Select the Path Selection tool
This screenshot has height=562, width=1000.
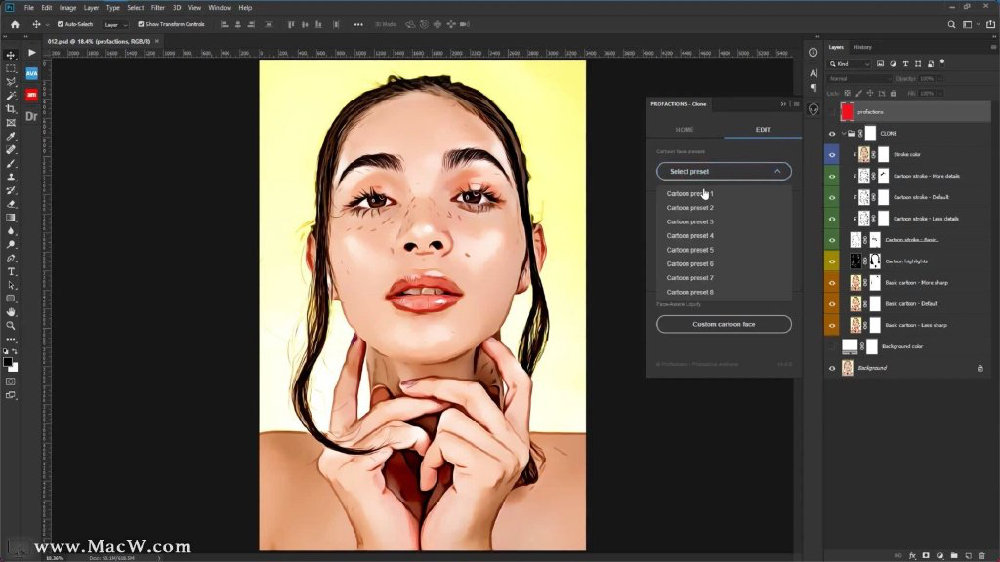pyautogui.click(x=11, y=285)
